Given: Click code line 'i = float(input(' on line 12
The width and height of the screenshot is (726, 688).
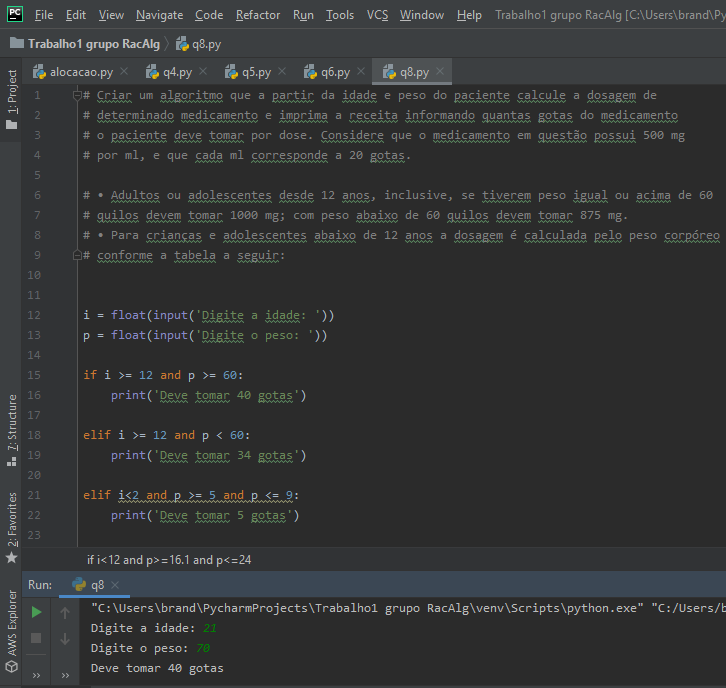Looking at the screenshot, I should [209, 315].
